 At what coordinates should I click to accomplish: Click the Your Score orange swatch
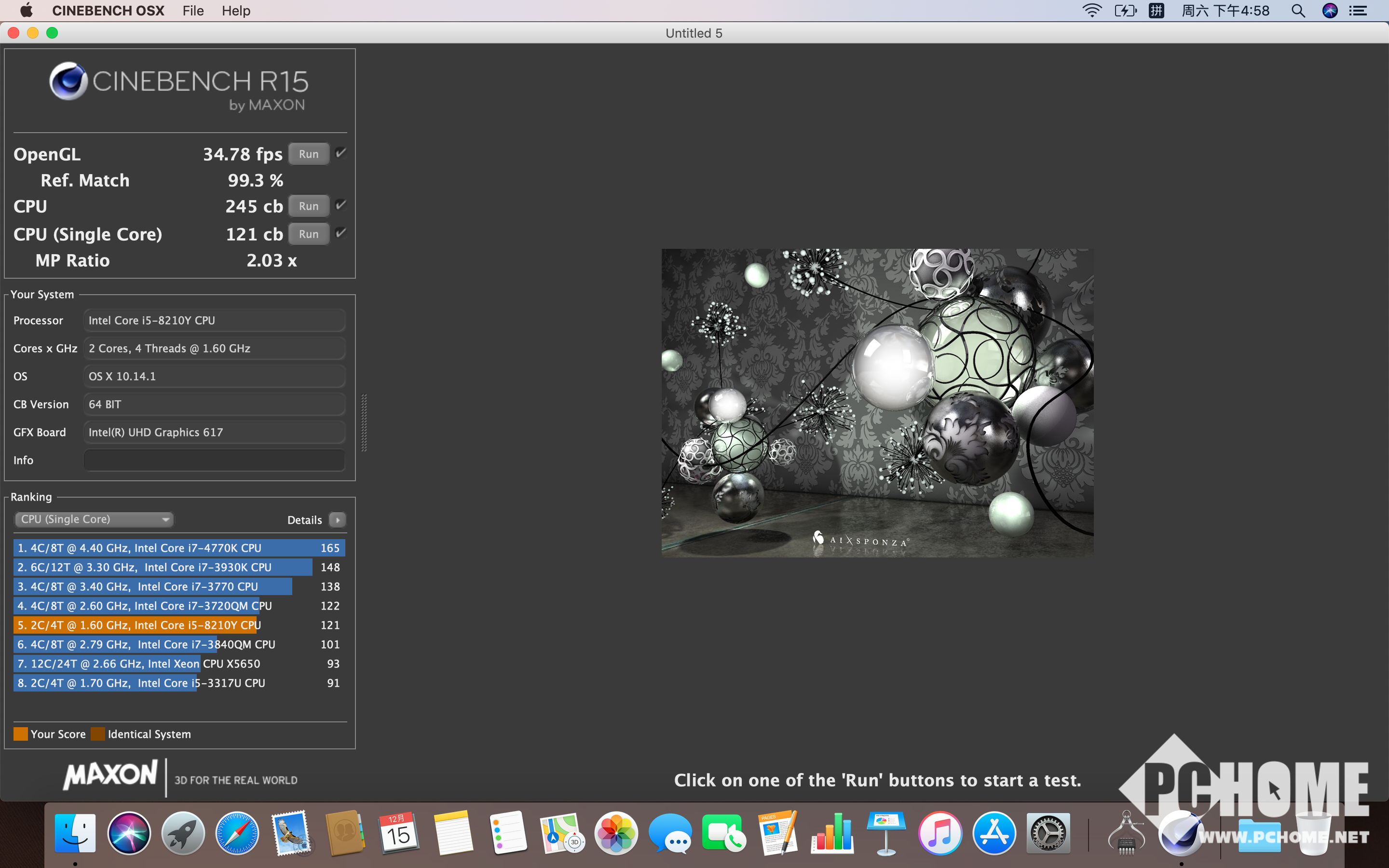(x=21, y=733)
